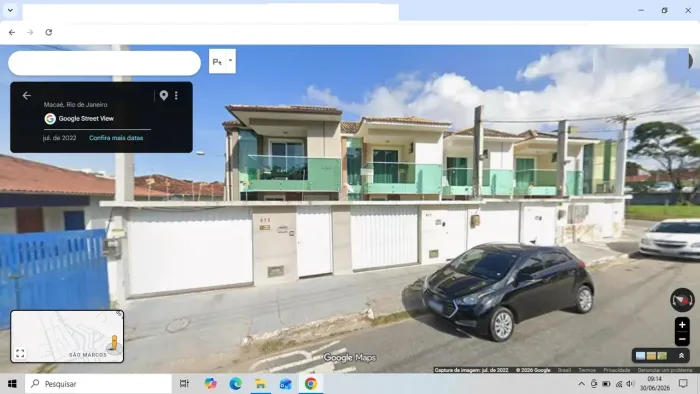Select the yellow imagery thumbnail
This screenshot has width=700, height=394.
[x=651, y=356]
